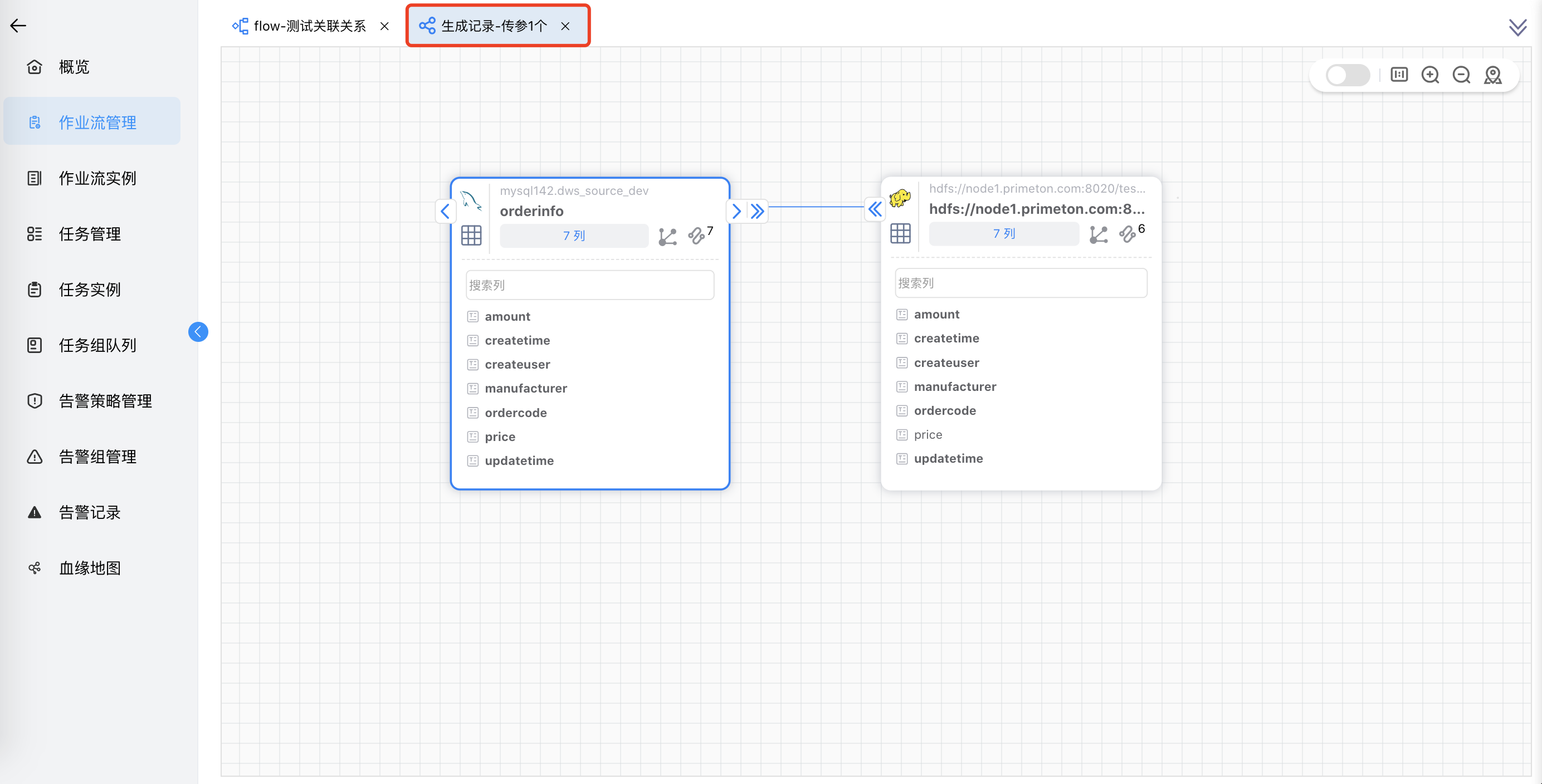Collapse the sidebar with the blue arrow
The image size is (1542, 784).
tap(198, 331)
